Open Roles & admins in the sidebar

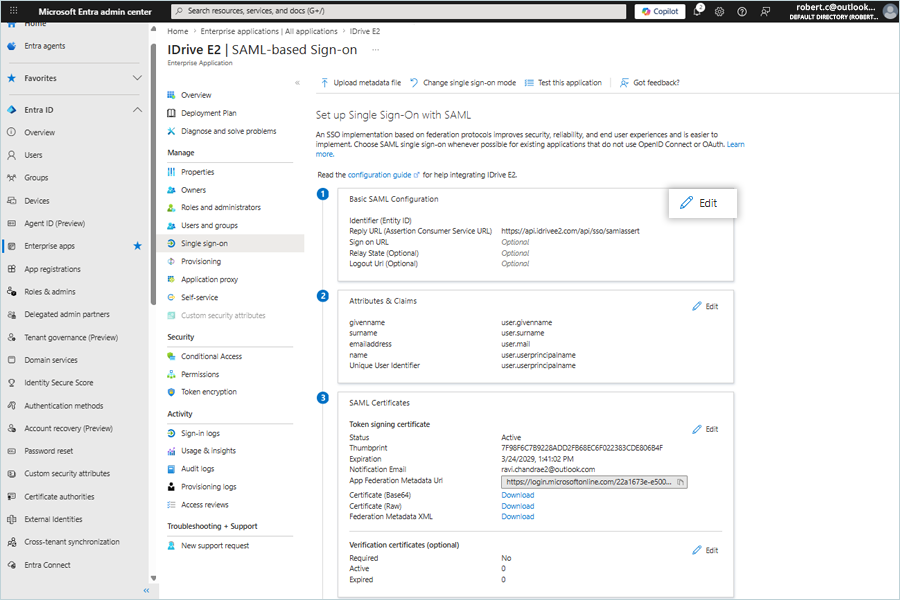pyautogui.click(x=50, y=292)
